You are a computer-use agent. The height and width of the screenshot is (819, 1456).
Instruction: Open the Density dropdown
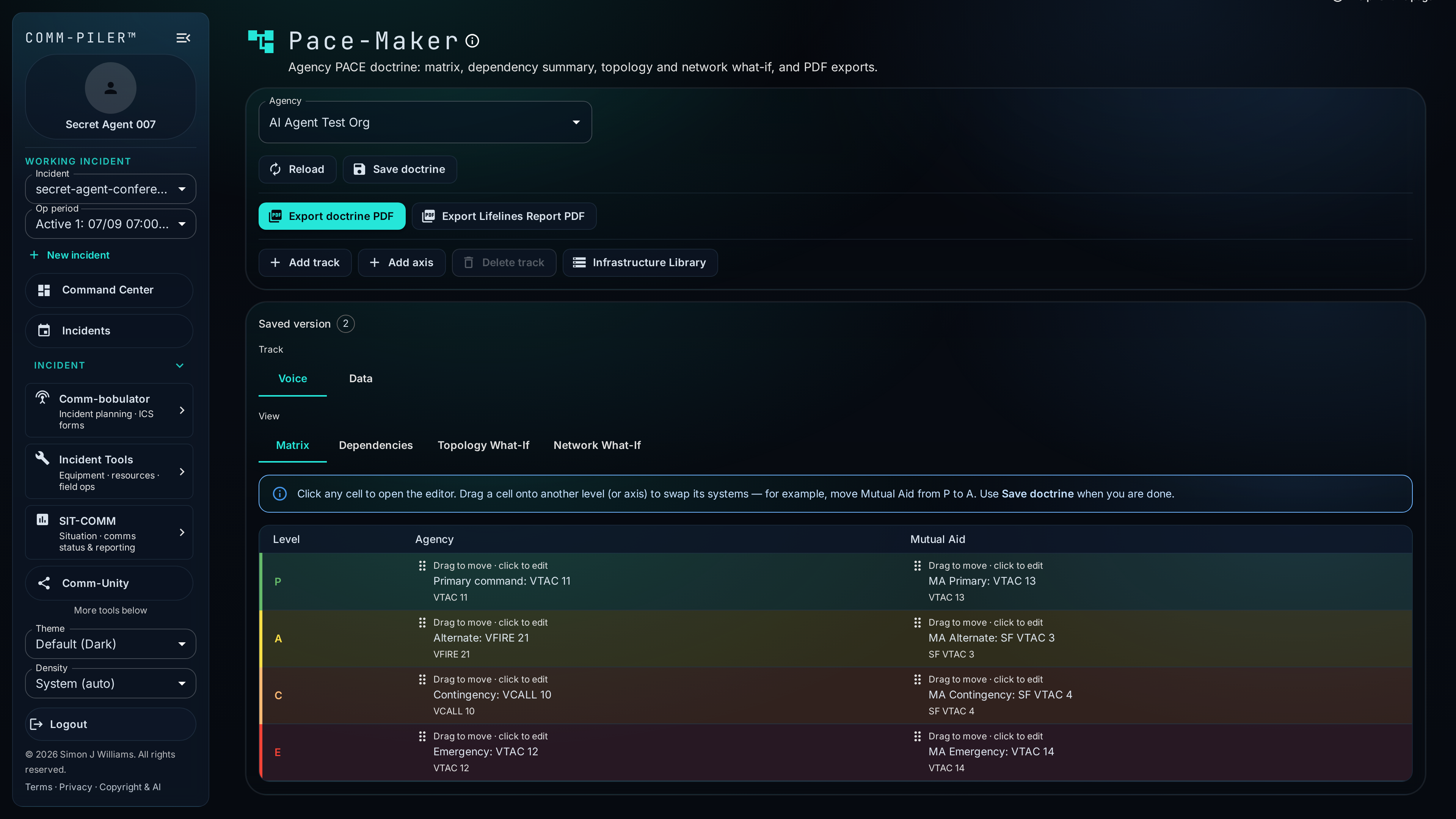111,683
